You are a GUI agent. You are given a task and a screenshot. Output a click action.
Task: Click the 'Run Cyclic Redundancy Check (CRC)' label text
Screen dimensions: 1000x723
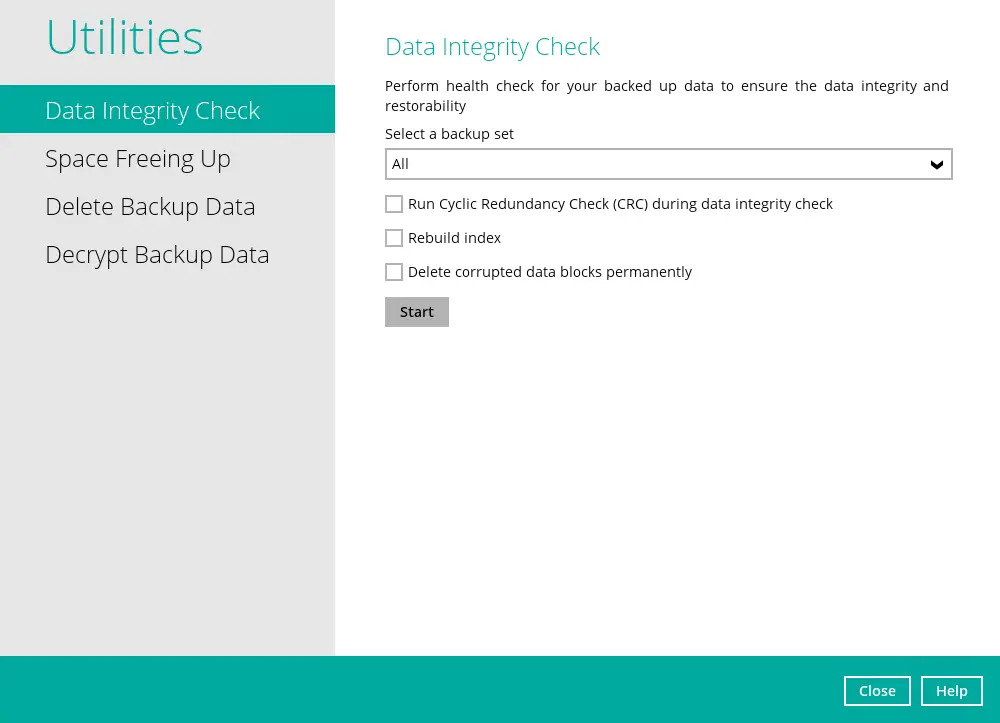tap(620, 204)
